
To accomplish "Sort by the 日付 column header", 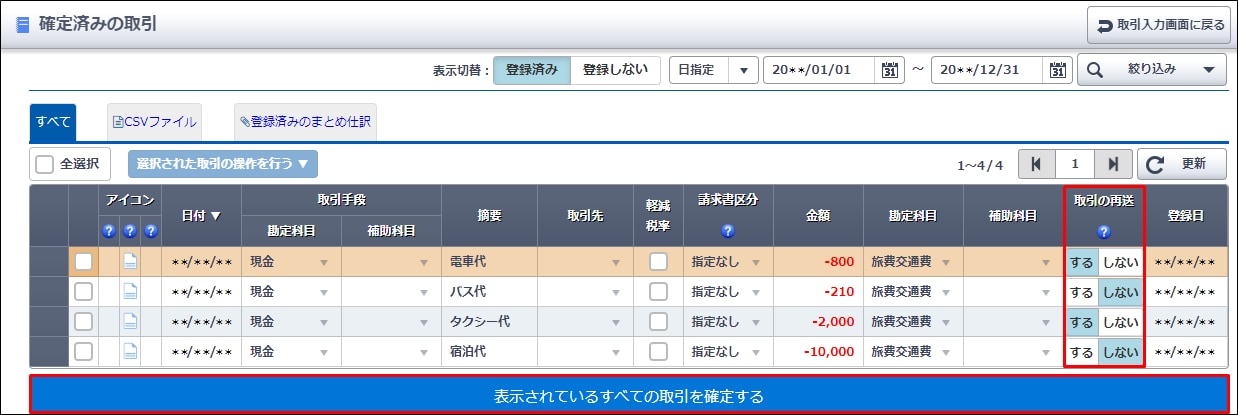I will pos(201,216).
